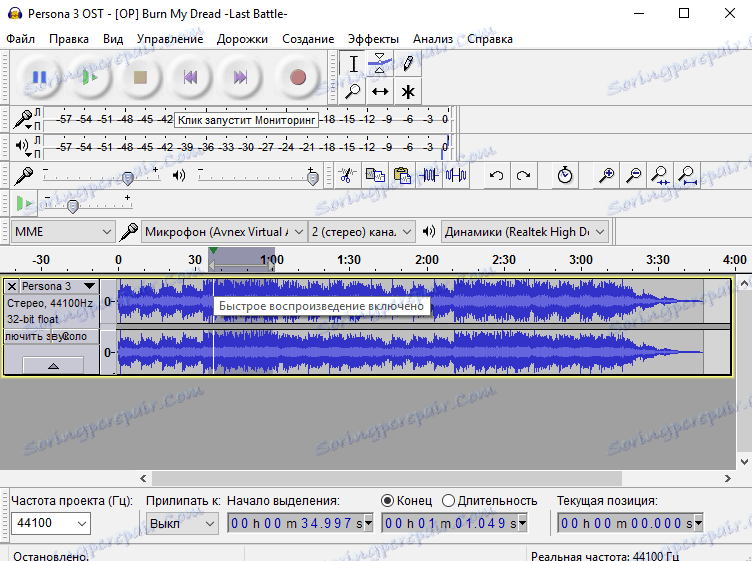Open the Дорожки menu

[x=242, y=39]
